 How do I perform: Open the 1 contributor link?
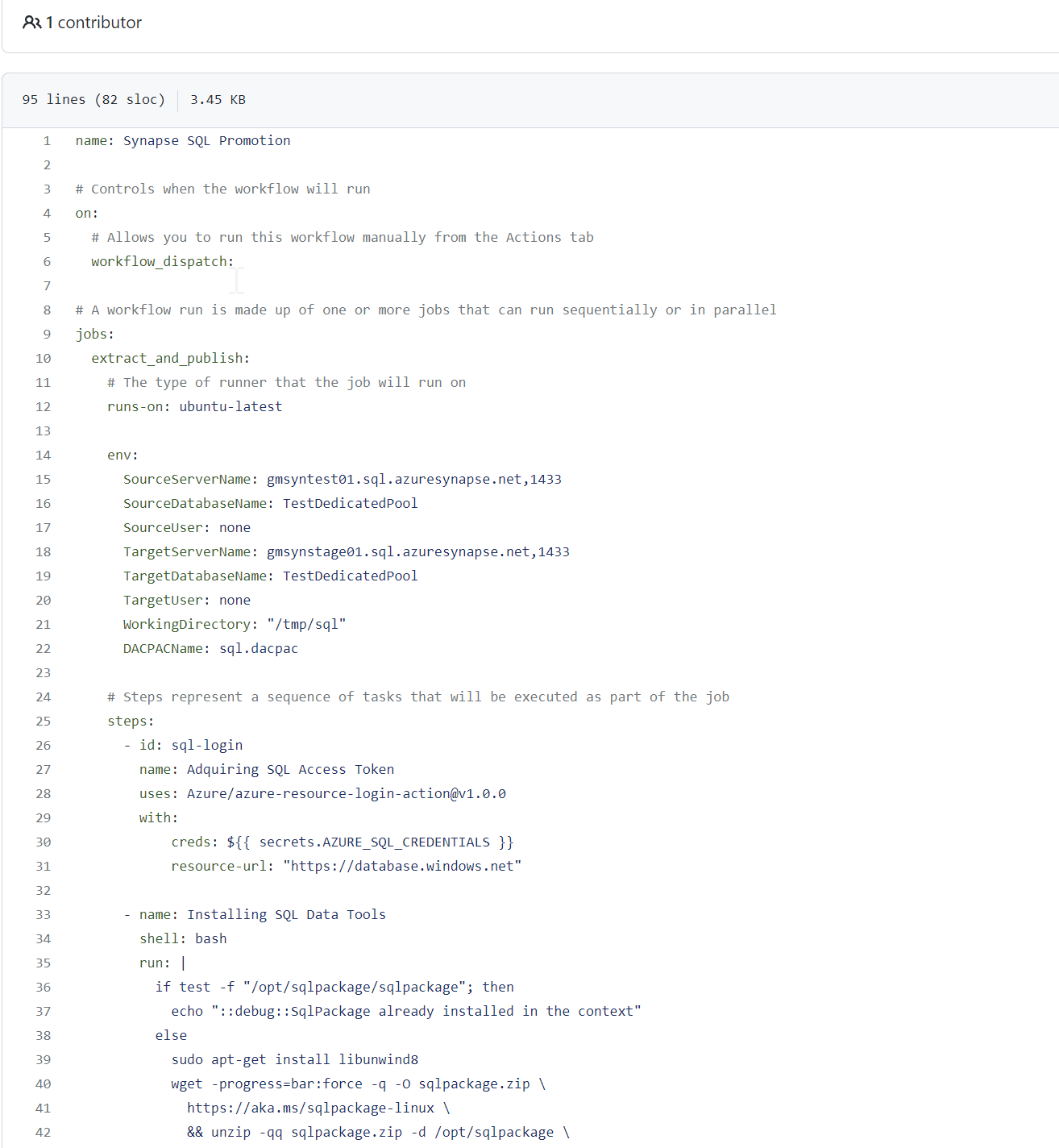[x=93, y=23]
